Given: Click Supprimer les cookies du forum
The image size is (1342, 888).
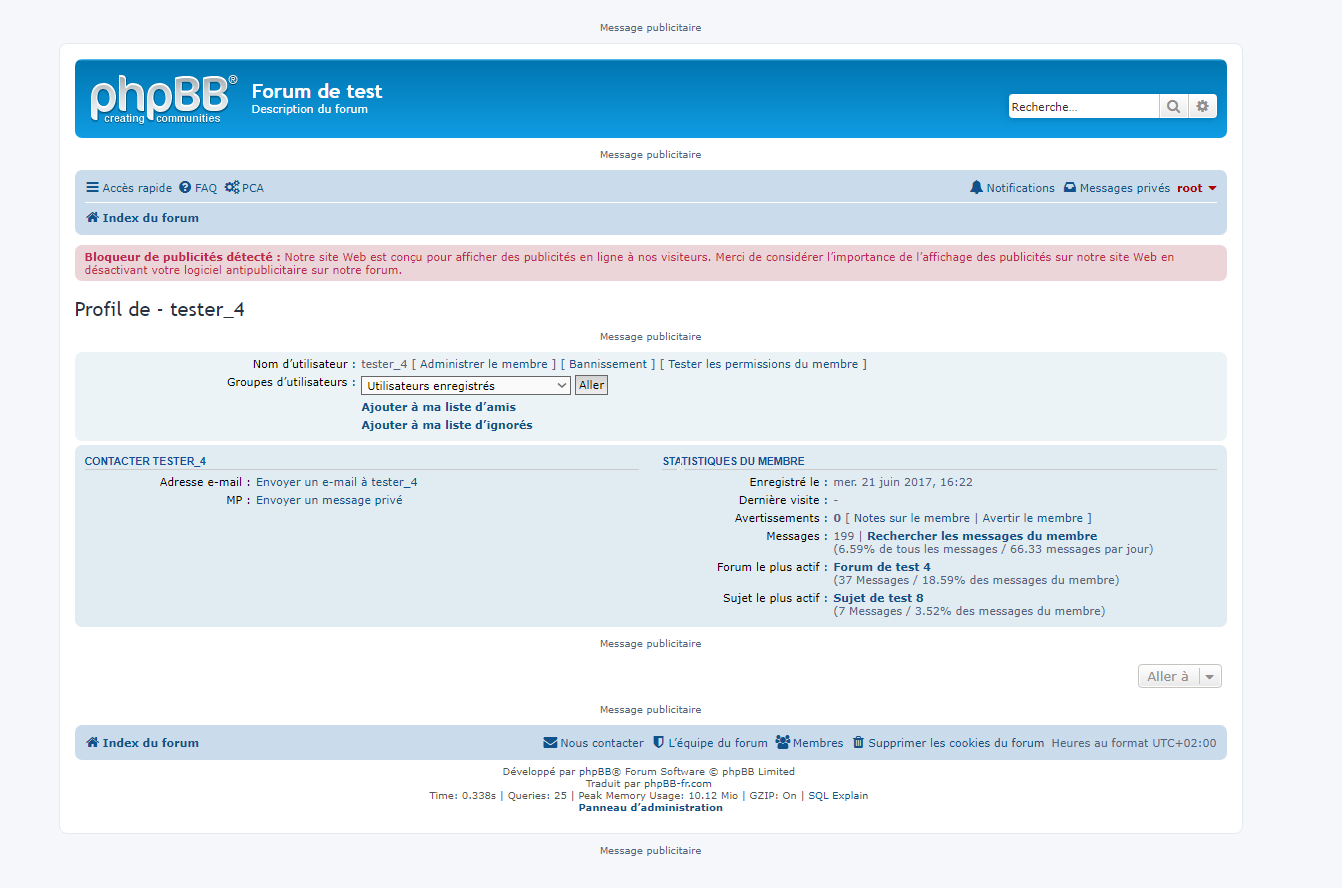Looking at the screenshot, I should [x=947, y=743].
